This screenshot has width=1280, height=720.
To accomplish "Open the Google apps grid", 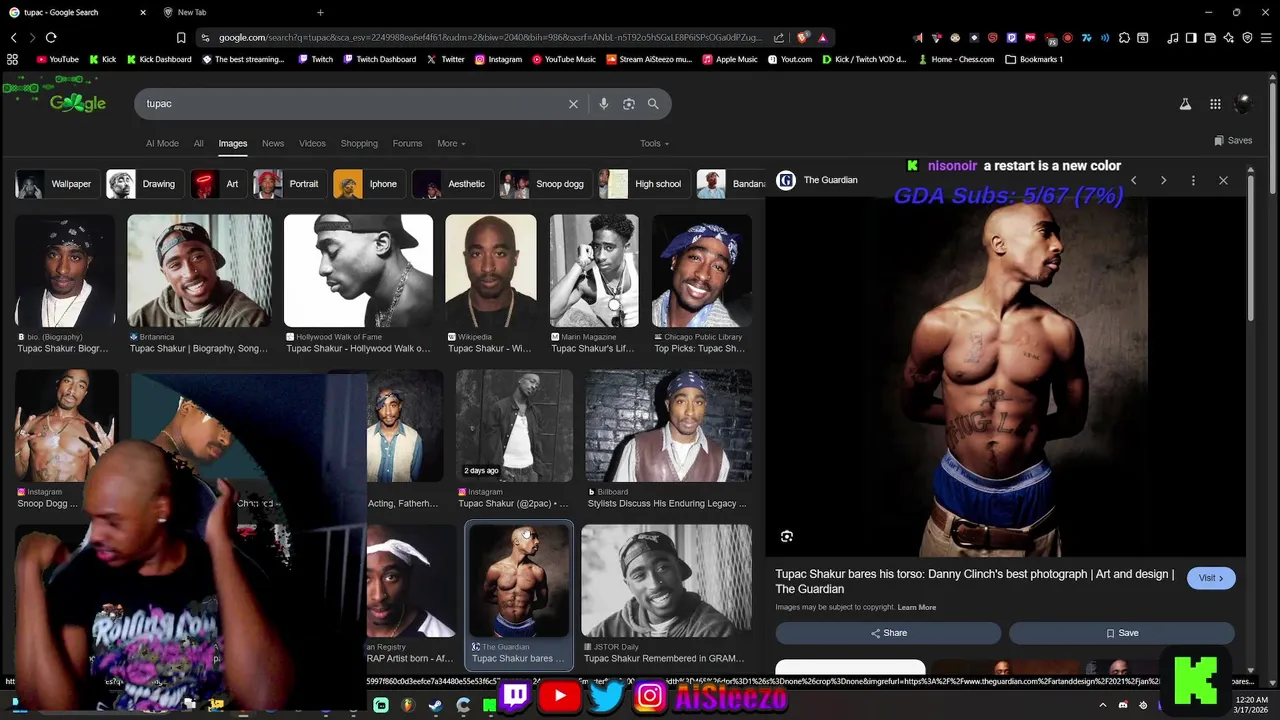I will (1215, 104).
